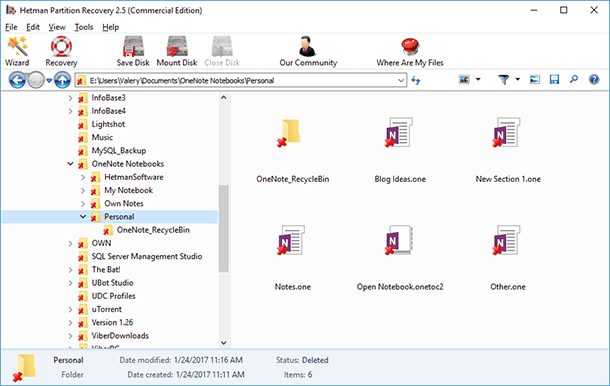610x386 pixels.
Task: Open Our Community
Action: click(308, 51)
